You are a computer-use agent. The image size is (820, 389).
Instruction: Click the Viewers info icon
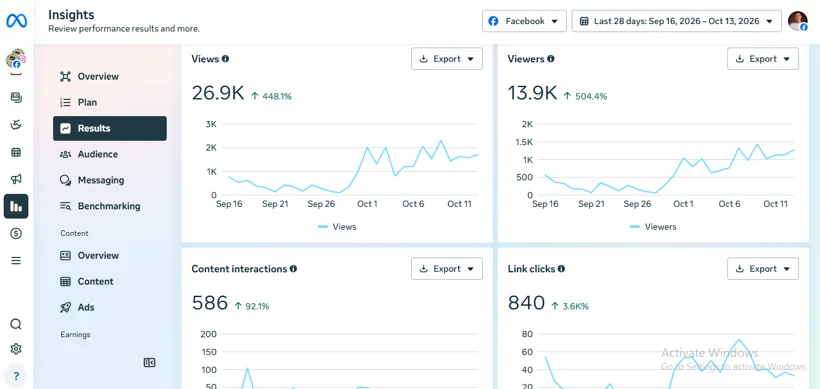pos(551,59)
